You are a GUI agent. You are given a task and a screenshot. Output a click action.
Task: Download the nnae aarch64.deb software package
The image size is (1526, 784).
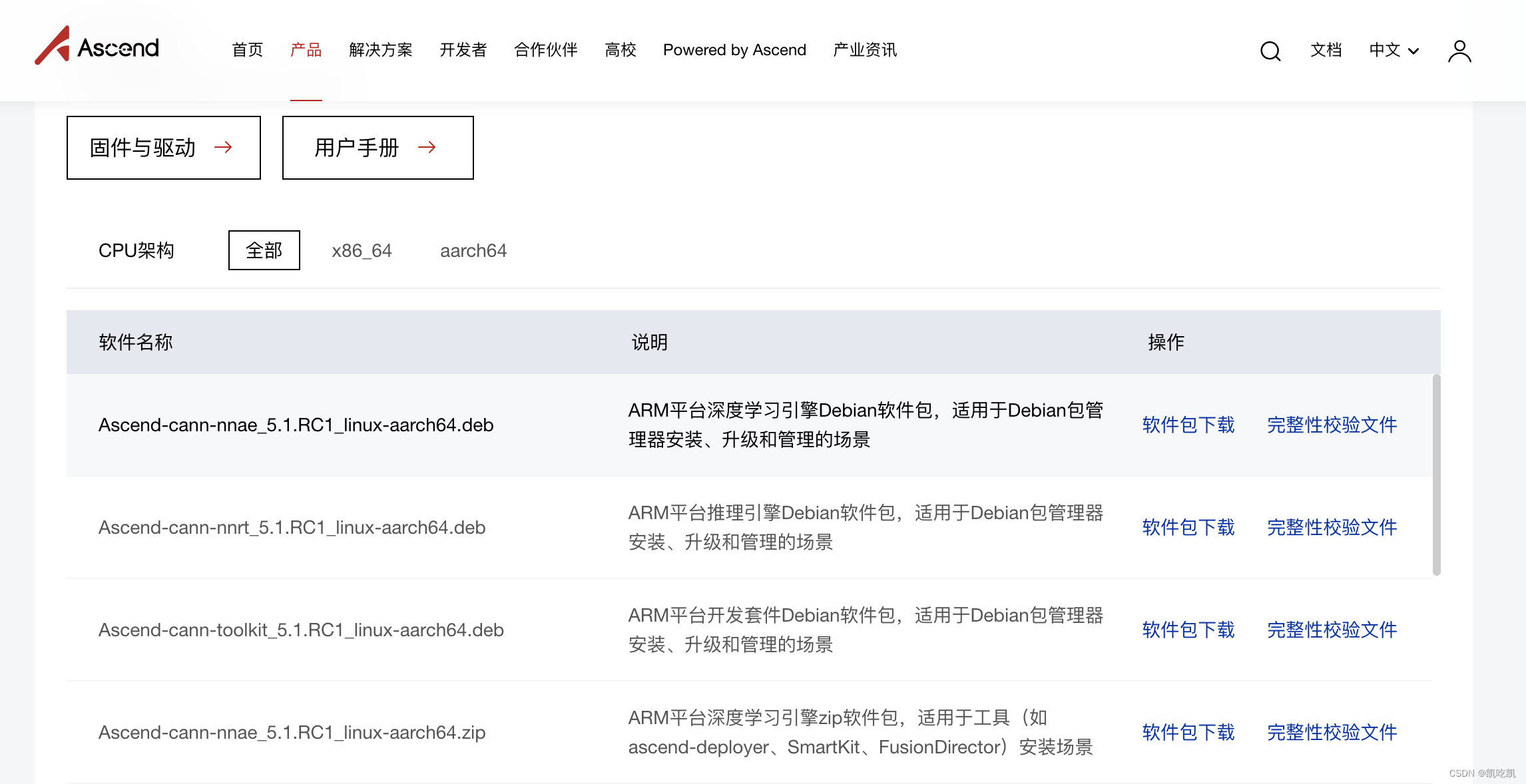point(1188,425)
